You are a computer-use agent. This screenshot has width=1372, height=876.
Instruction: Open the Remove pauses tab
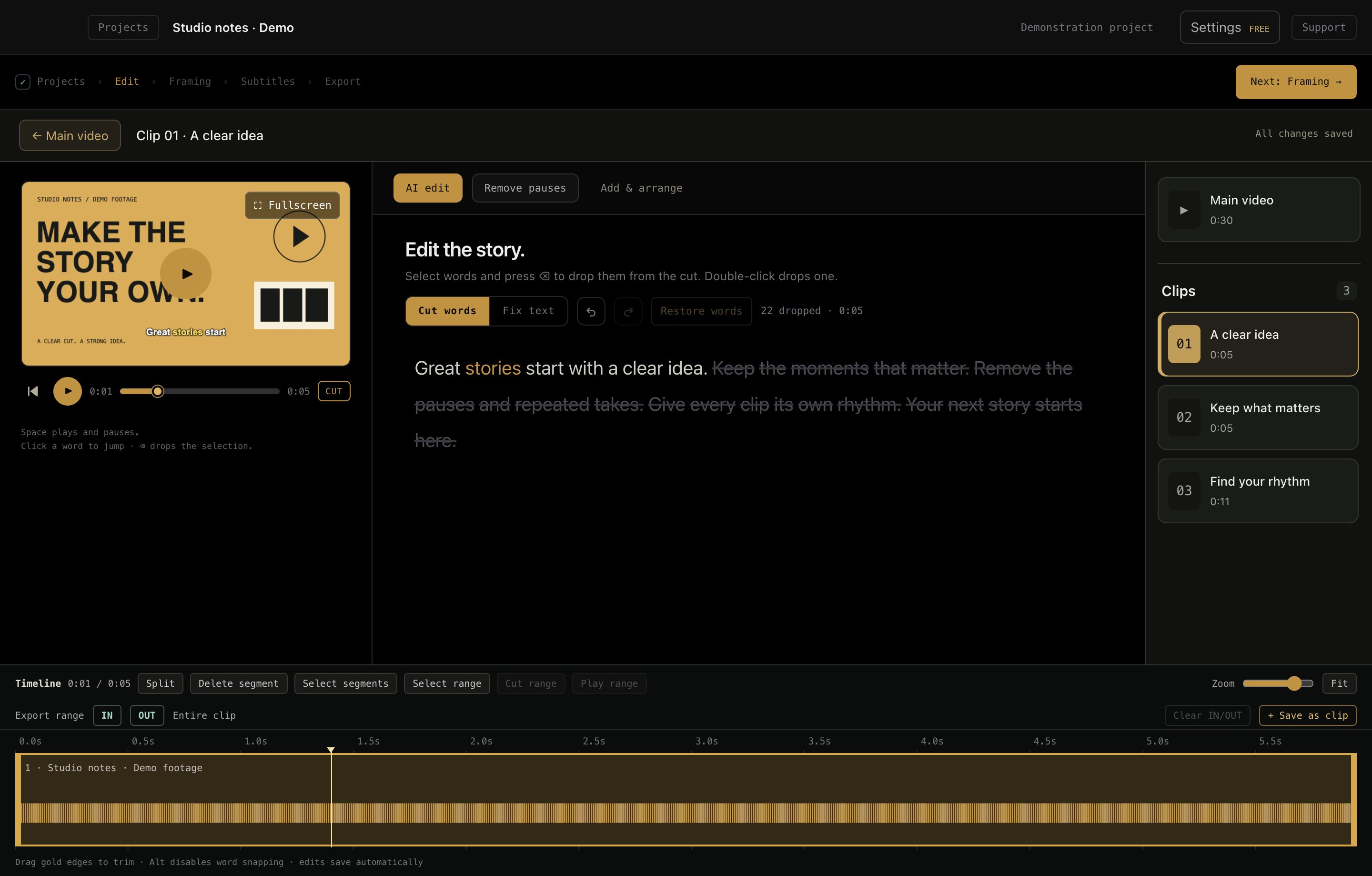point(525,188)
